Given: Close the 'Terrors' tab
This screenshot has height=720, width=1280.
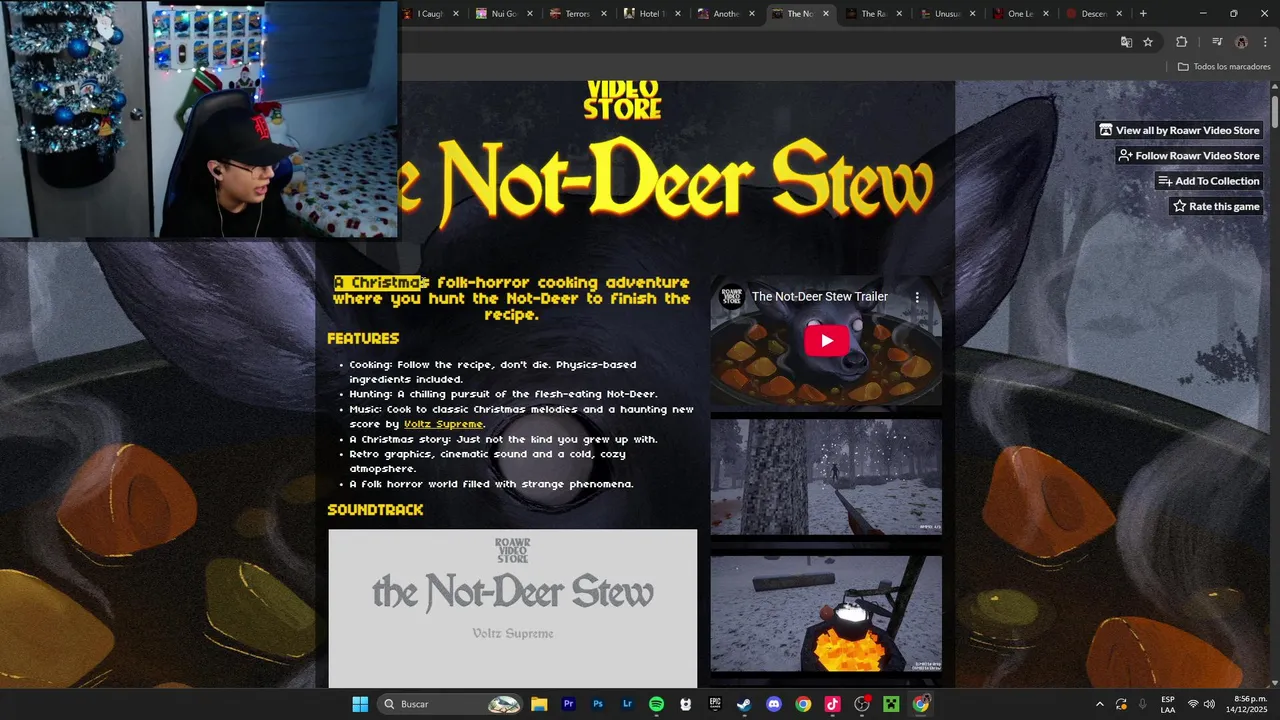Looking at the screenshot, I should coord(603,14).
